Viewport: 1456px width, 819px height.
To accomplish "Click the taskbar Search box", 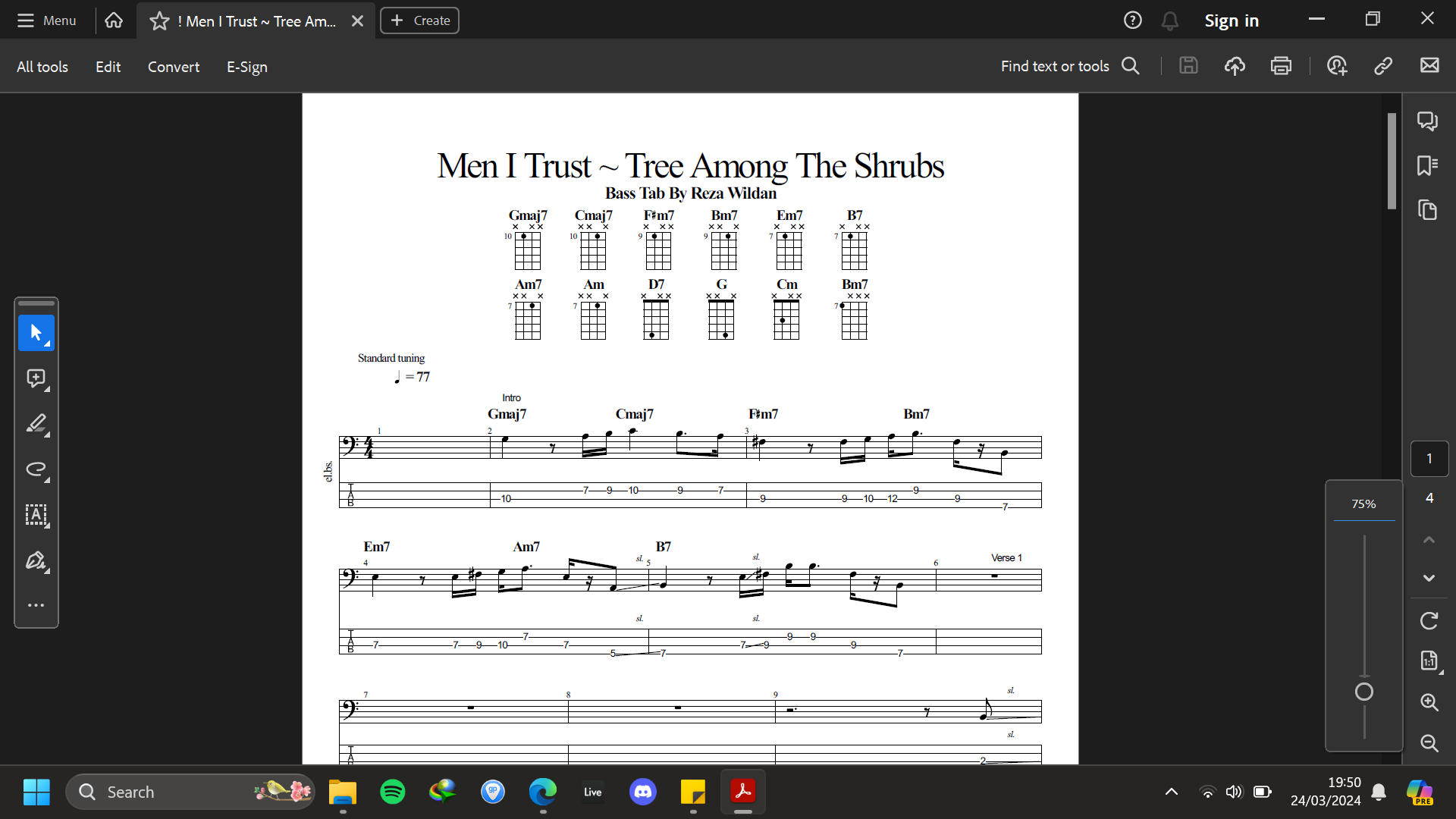I will [190, 792].
